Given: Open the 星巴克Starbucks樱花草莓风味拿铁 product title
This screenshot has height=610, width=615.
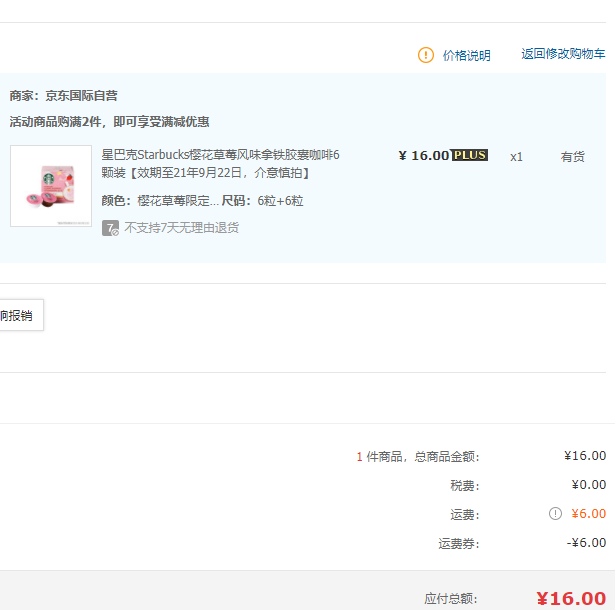Looking at the screenshot, I should [x=220, y=164].
